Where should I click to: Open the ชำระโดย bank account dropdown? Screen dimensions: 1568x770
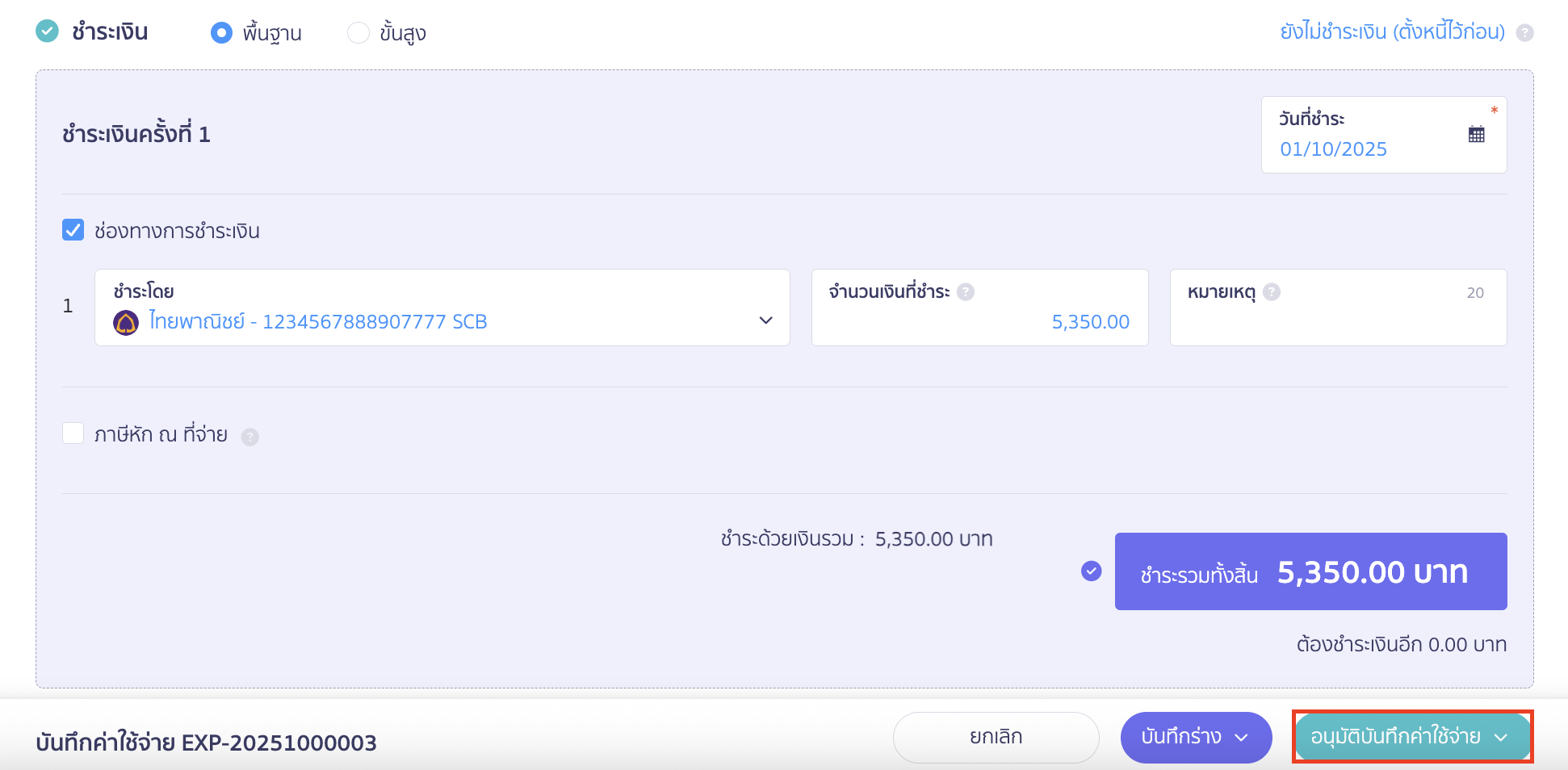[x=765, y=320]
